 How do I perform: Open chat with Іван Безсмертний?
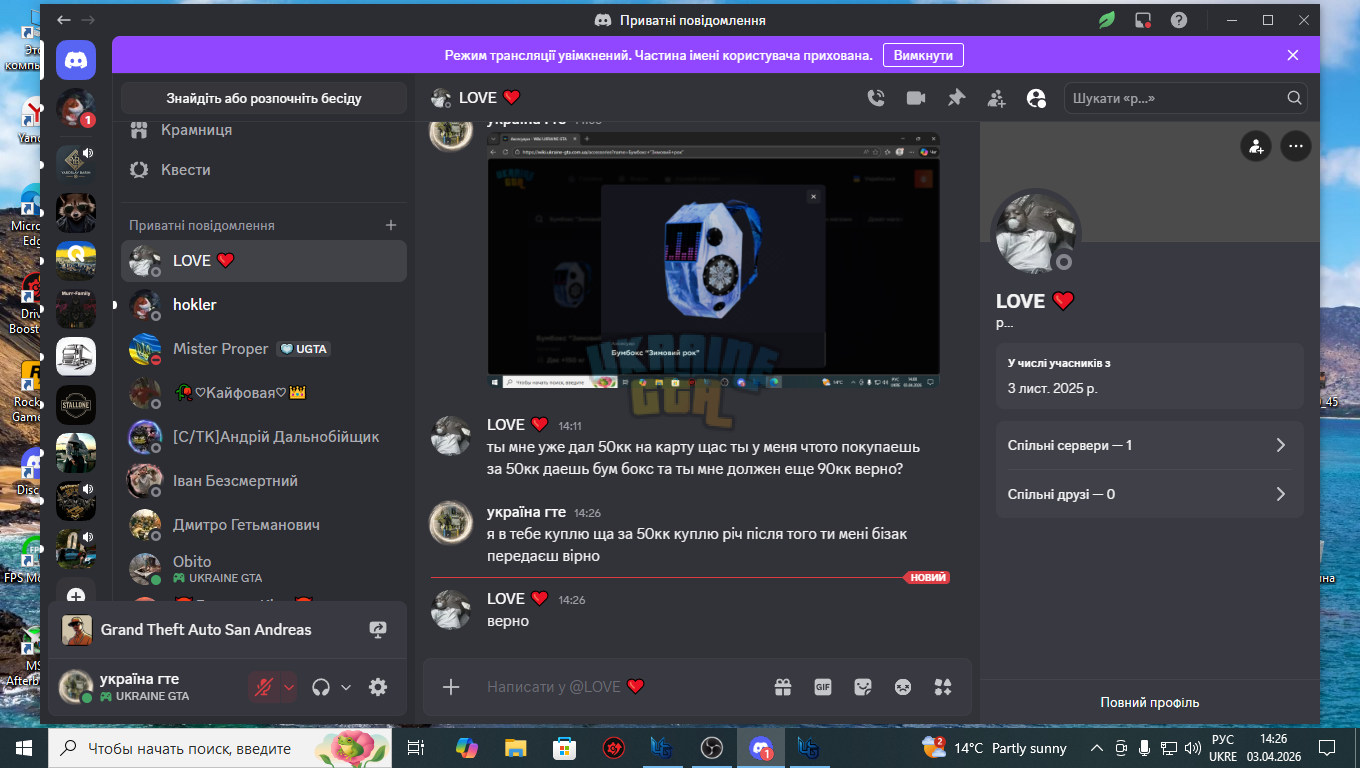point(264,480)
